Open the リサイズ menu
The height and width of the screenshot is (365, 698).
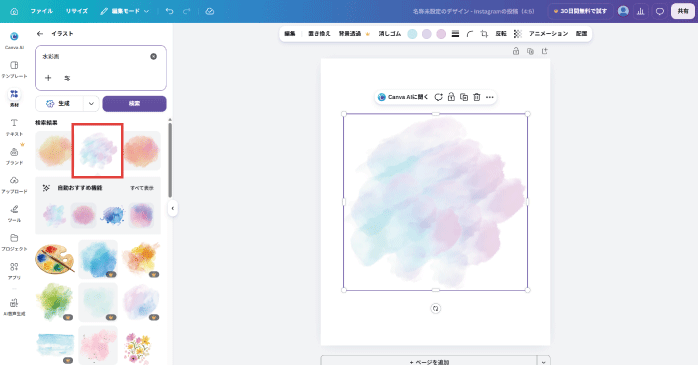(x=77, y=11)
